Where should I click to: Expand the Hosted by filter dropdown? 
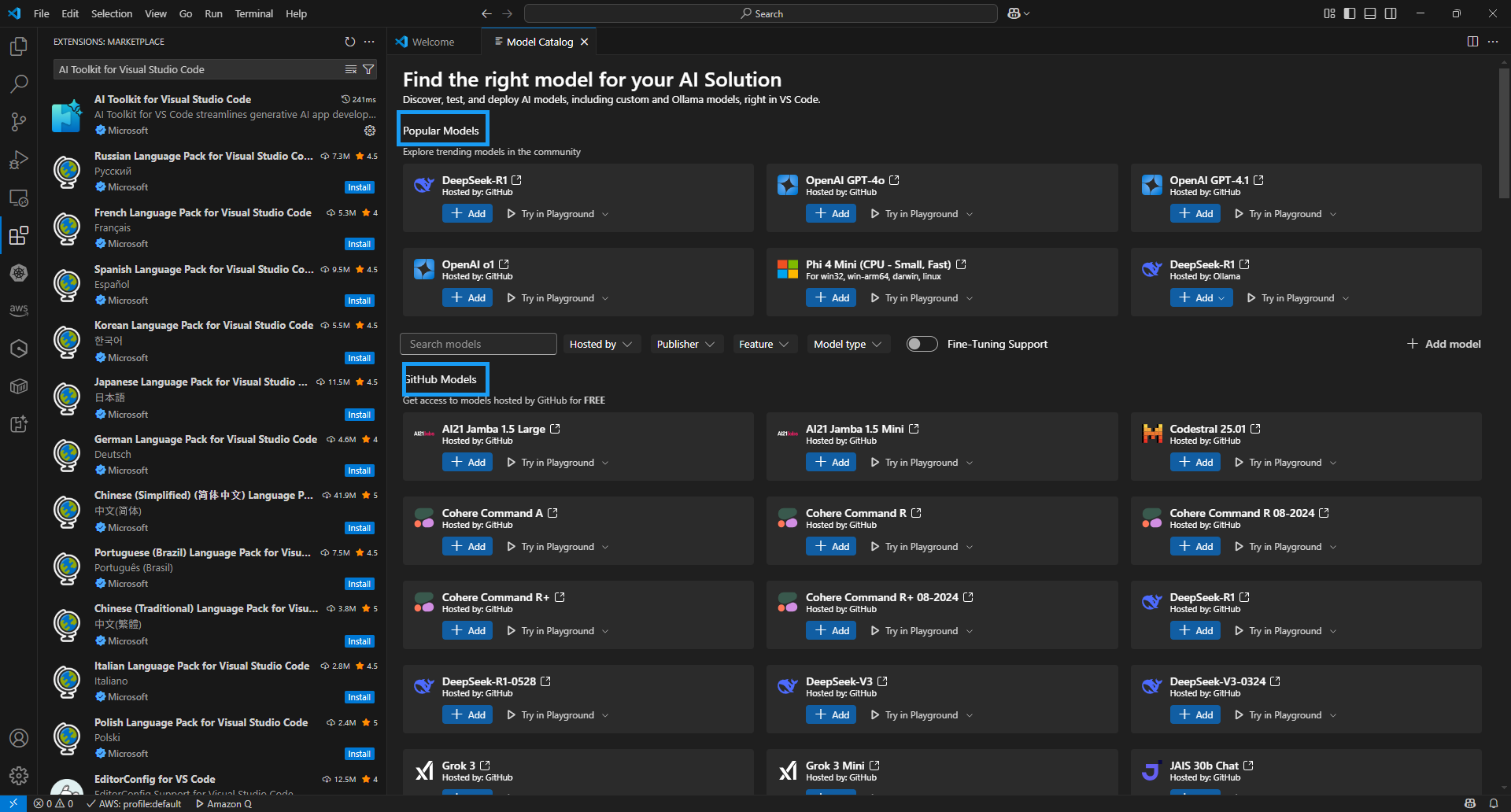tap(600, 344)
